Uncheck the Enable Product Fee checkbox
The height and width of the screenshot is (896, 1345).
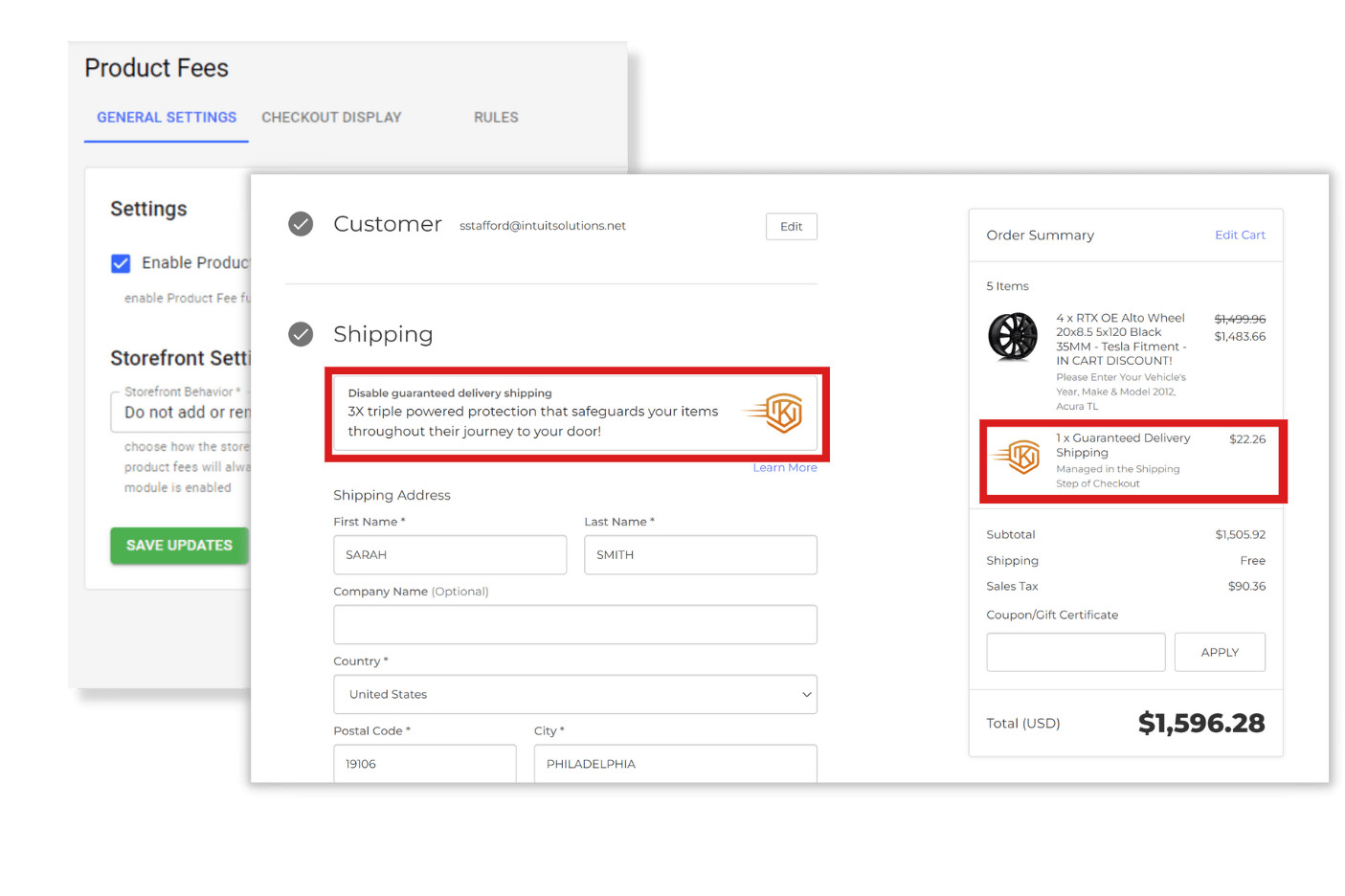coord(121,262)
